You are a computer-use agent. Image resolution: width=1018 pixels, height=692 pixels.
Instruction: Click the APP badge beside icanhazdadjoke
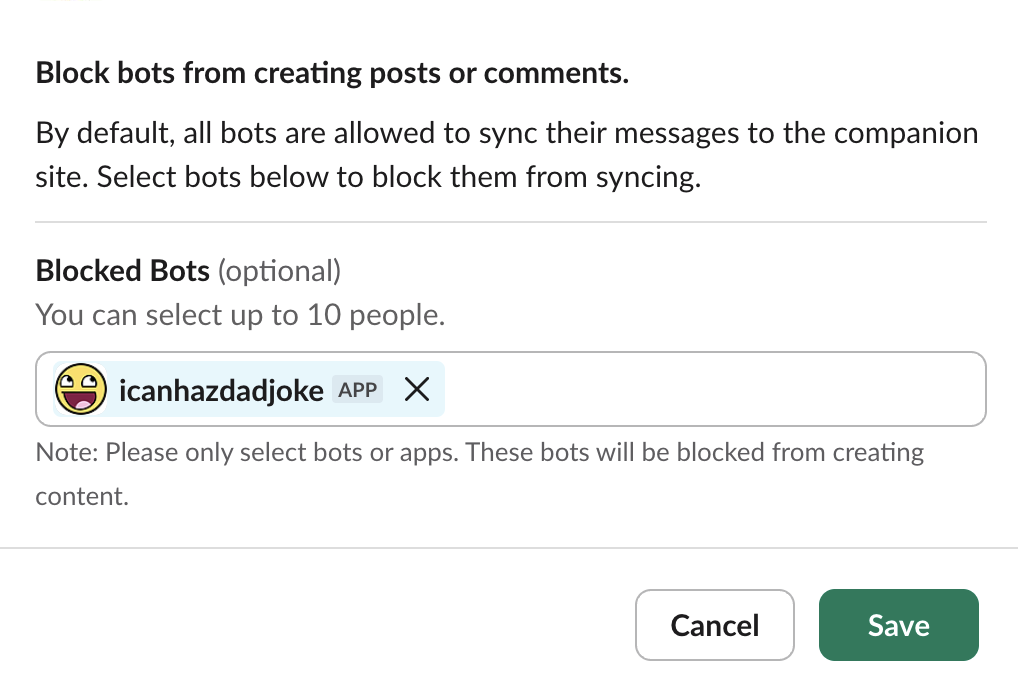coord(357,389)
